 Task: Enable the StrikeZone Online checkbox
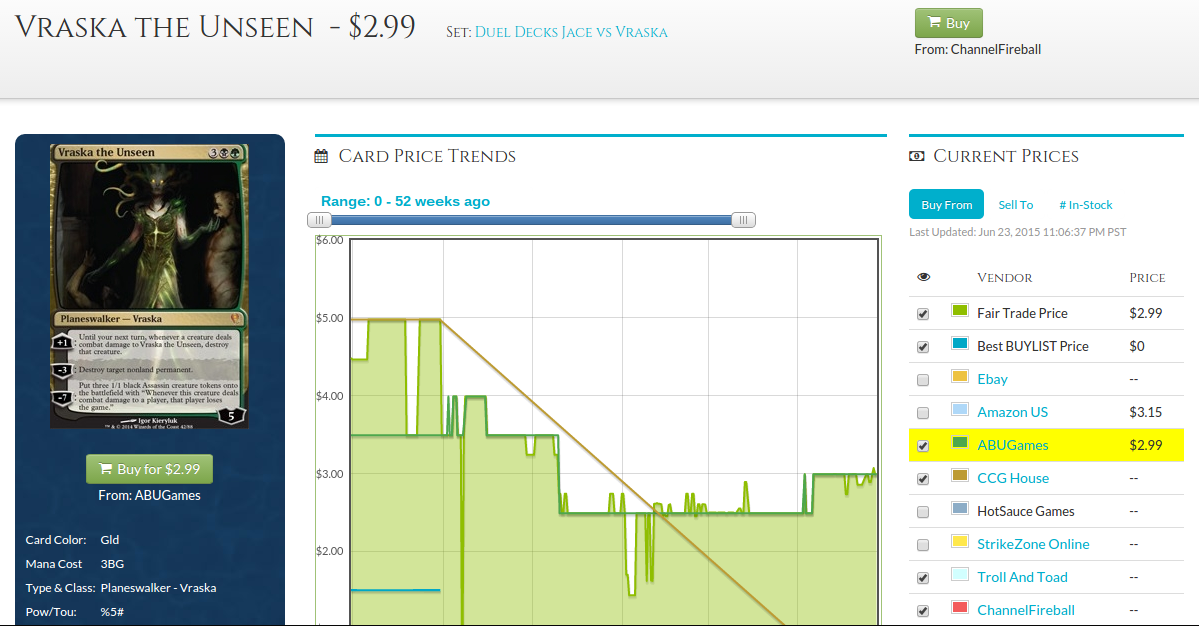click(923, 545)
